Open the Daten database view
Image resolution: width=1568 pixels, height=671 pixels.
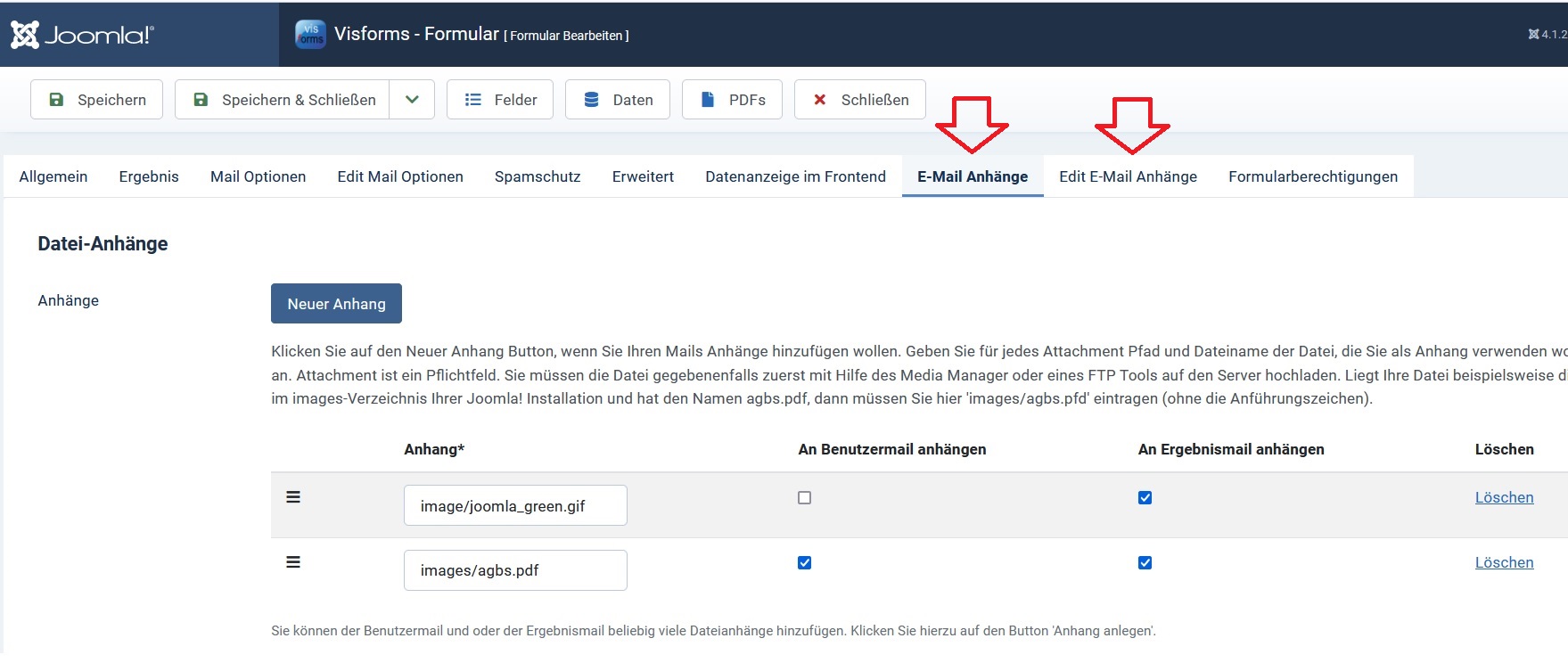(x=618, y=100)
